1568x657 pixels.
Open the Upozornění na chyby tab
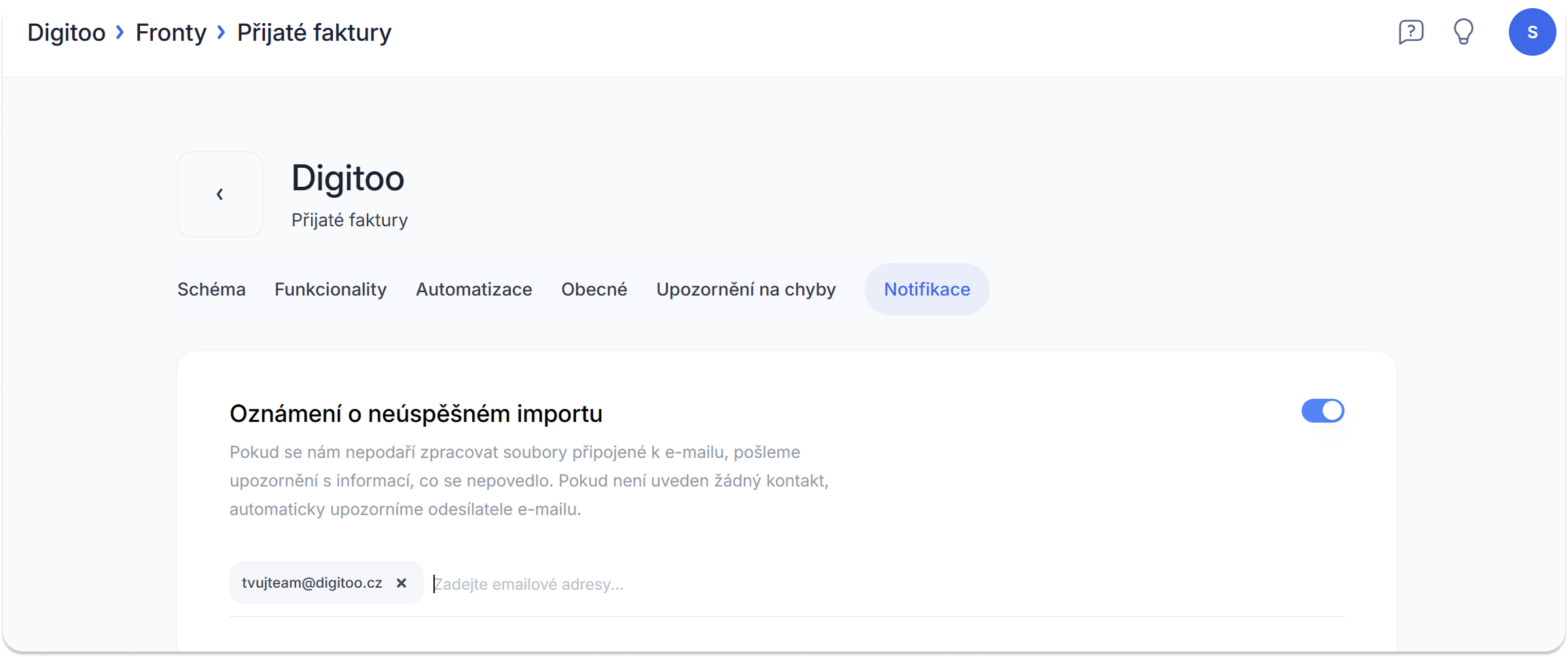pyautogui.click(x=746, y=289)
